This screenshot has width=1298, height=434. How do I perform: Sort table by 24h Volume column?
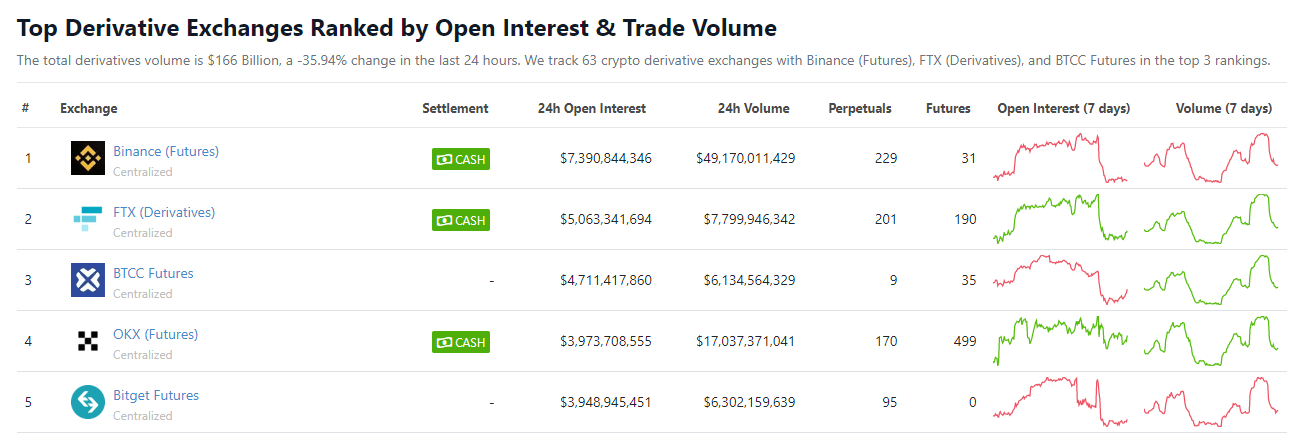[x=753, y=108]
